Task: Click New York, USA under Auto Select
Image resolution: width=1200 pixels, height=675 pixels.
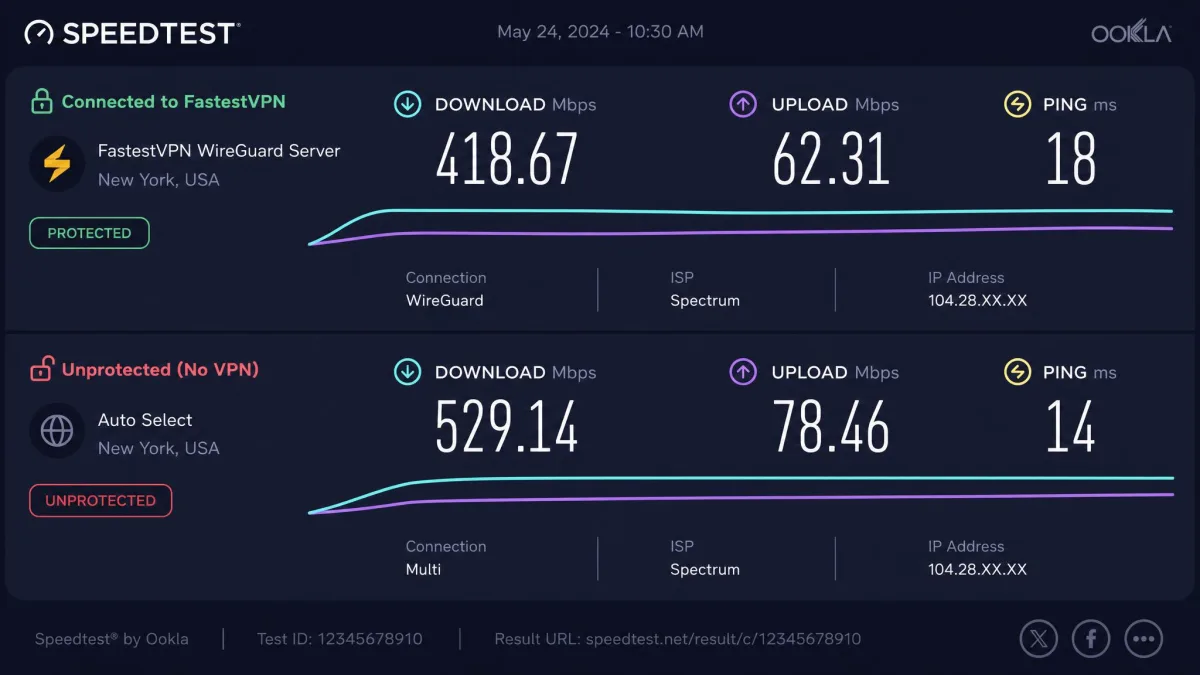Action: click(x=159, y=448)
